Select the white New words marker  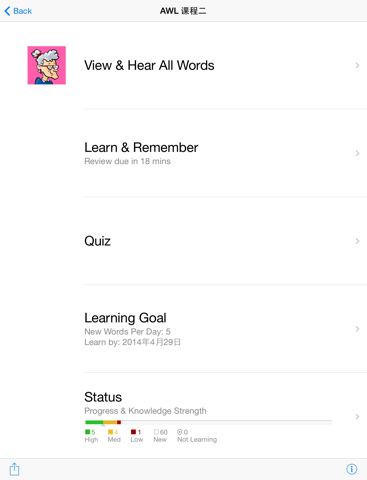click(x=156, y=432)
